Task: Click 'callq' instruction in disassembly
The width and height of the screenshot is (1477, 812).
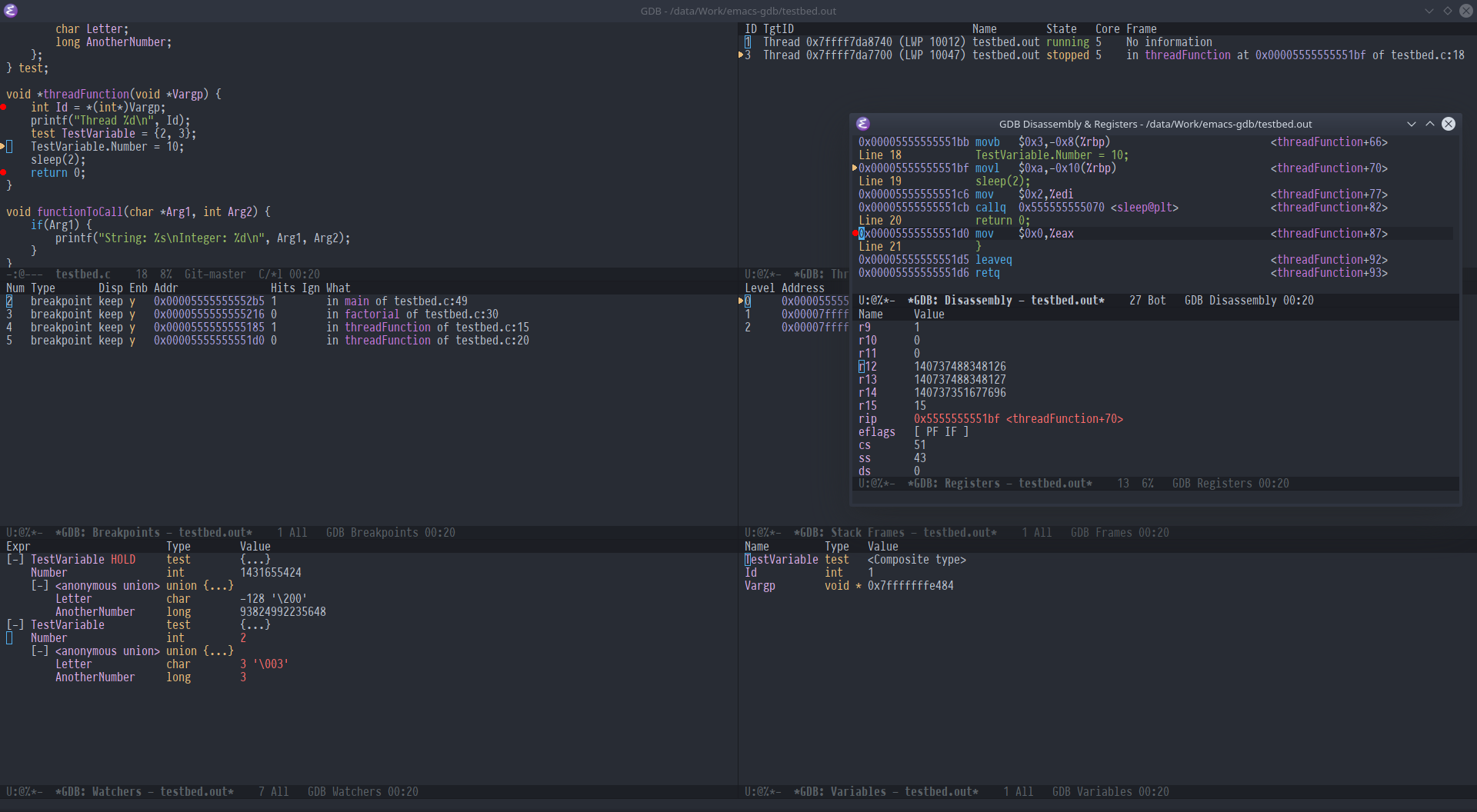Action: pyautogui.click(x=991, y=208)
